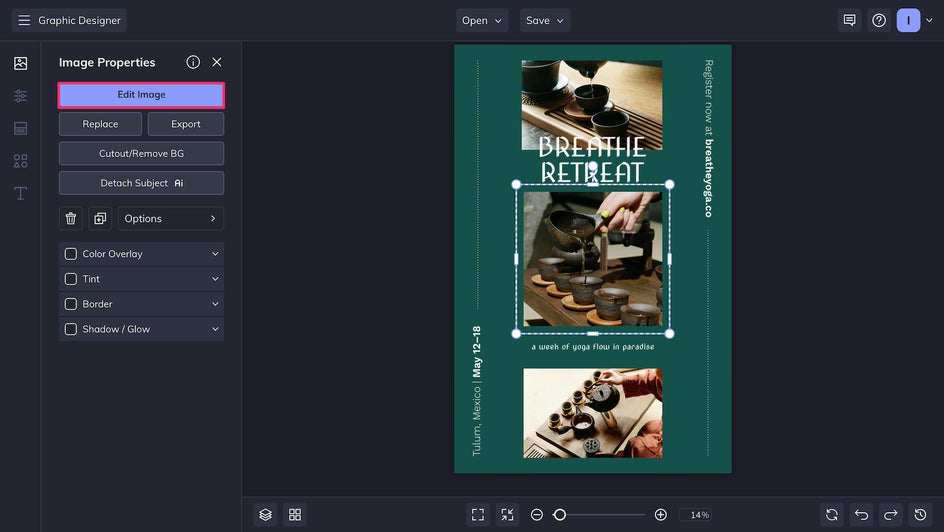The image size is (944, 532).
Task: Open the Options submenu
Action: (170, 218)
